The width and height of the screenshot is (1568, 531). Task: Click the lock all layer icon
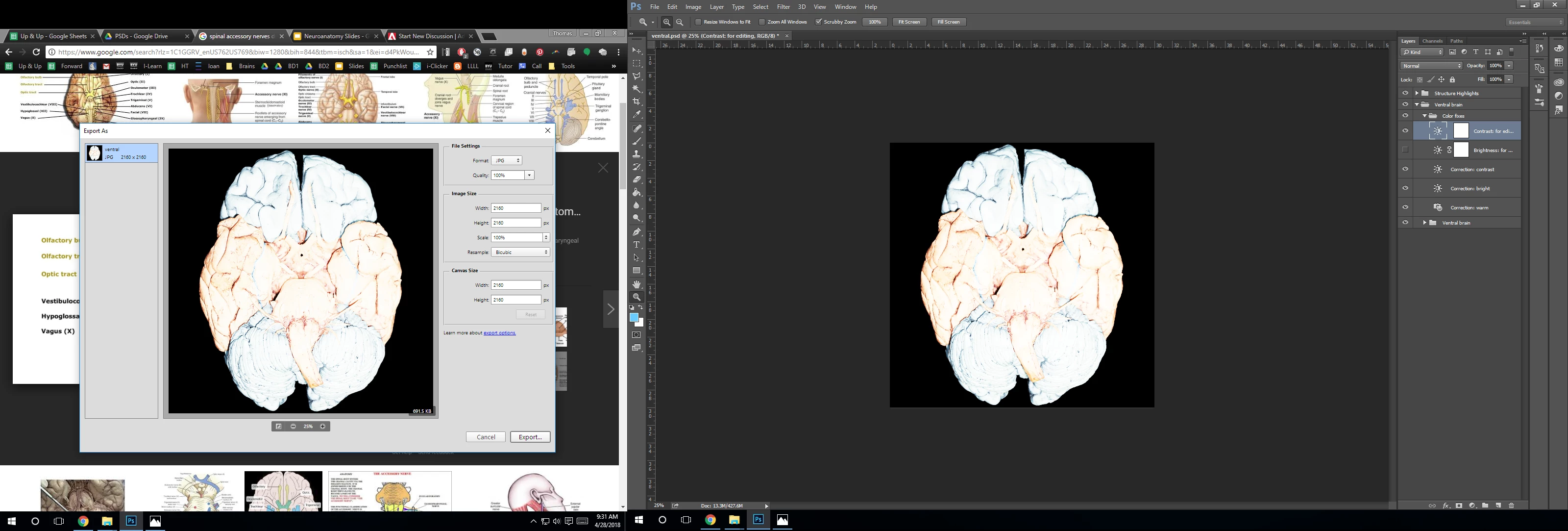pos(1452,80)
